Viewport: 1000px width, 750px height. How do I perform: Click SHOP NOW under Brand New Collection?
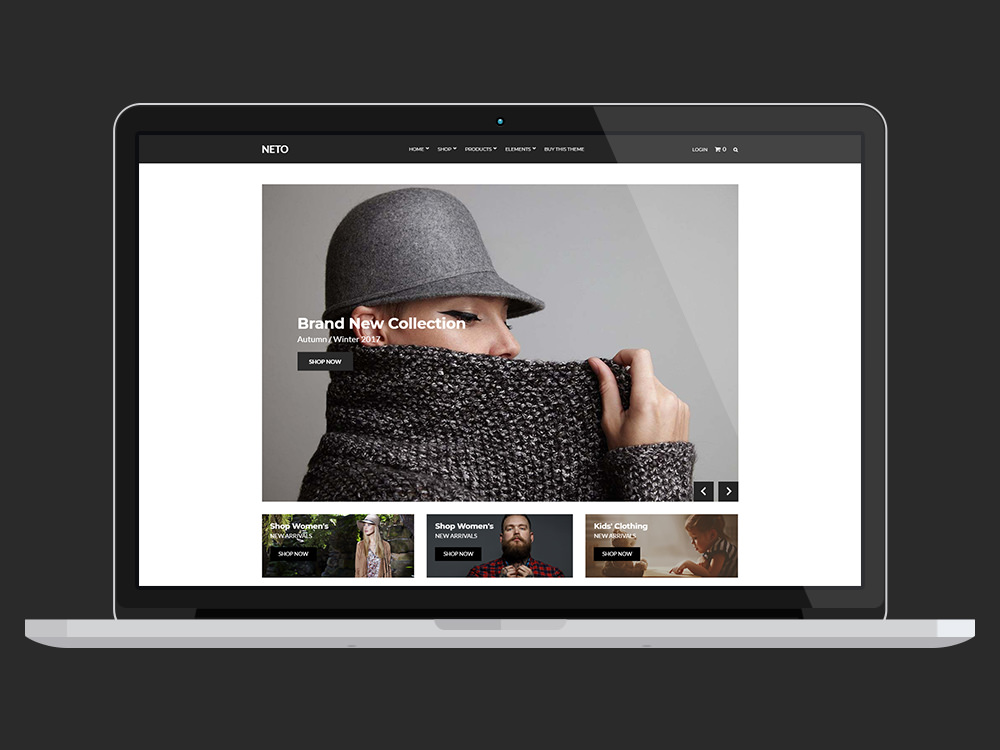(324, 361)
